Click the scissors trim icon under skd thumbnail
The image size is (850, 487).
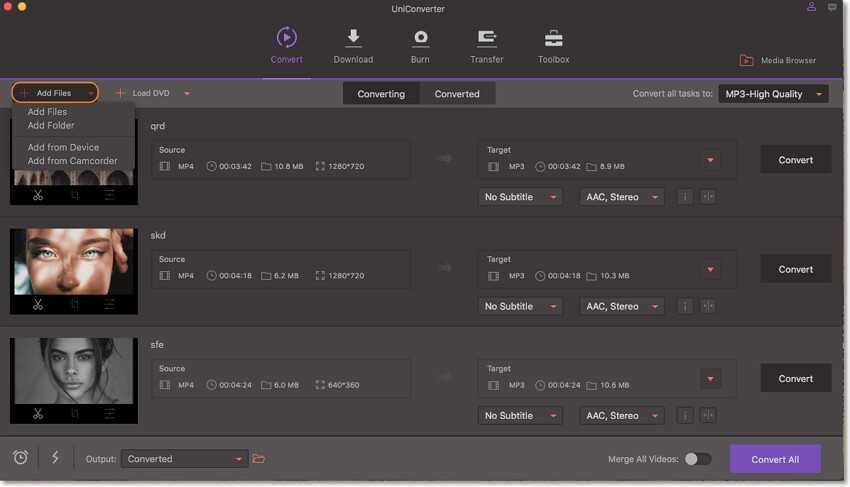click(38, 304)
